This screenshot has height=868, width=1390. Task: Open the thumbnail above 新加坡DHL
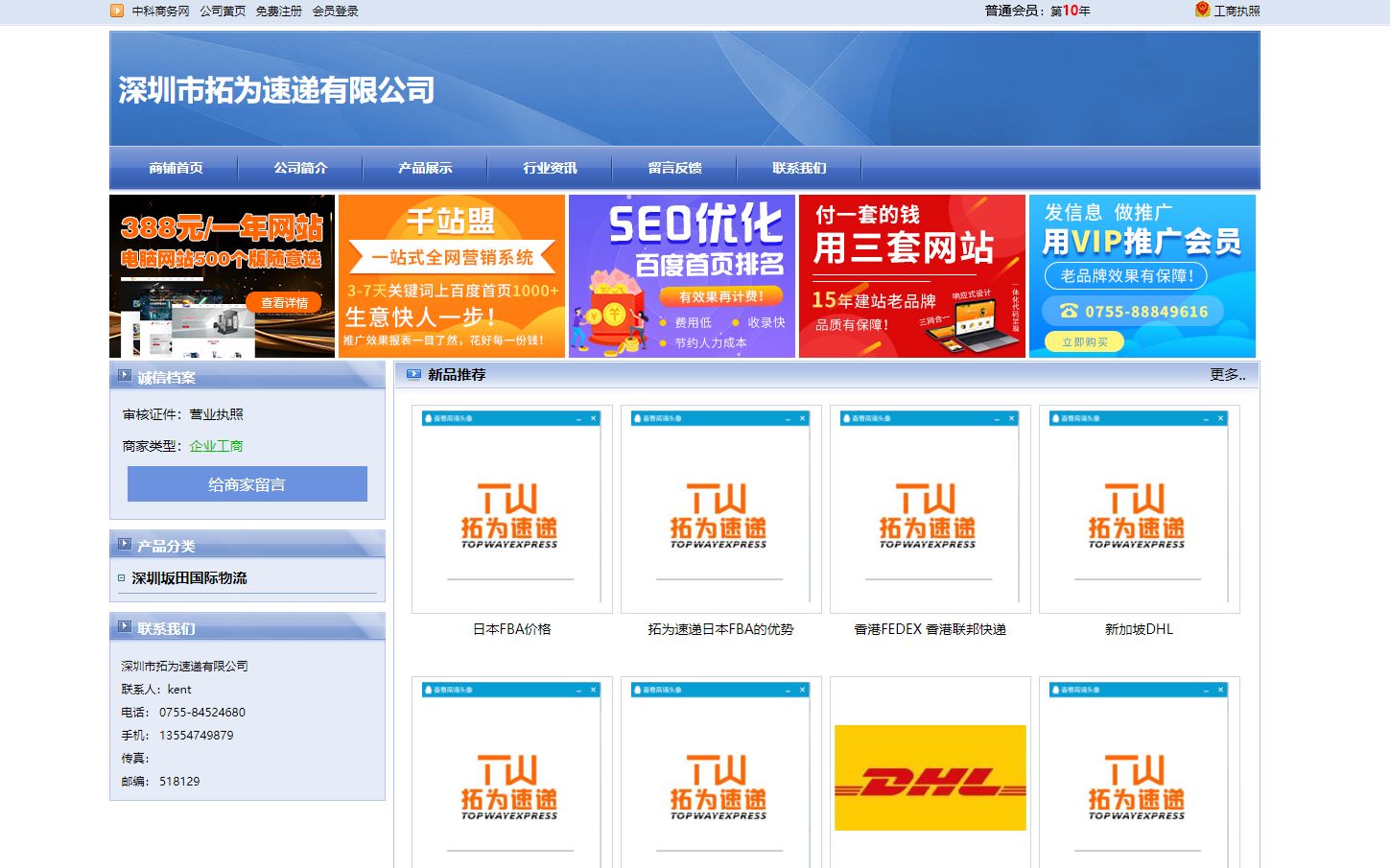tap(1140, 509)
